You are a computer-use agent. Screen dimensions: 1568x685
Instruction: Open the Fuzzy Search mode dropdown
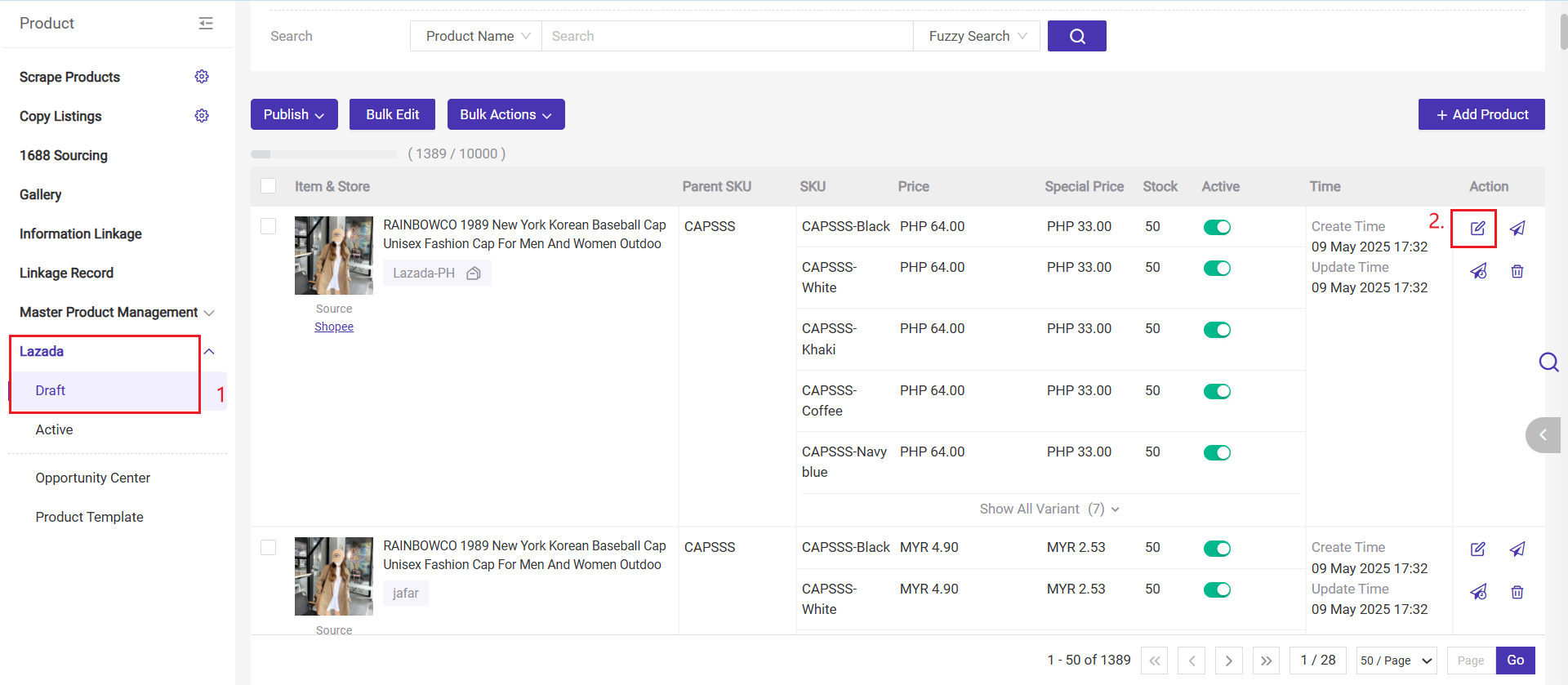[x=977, y=36]
